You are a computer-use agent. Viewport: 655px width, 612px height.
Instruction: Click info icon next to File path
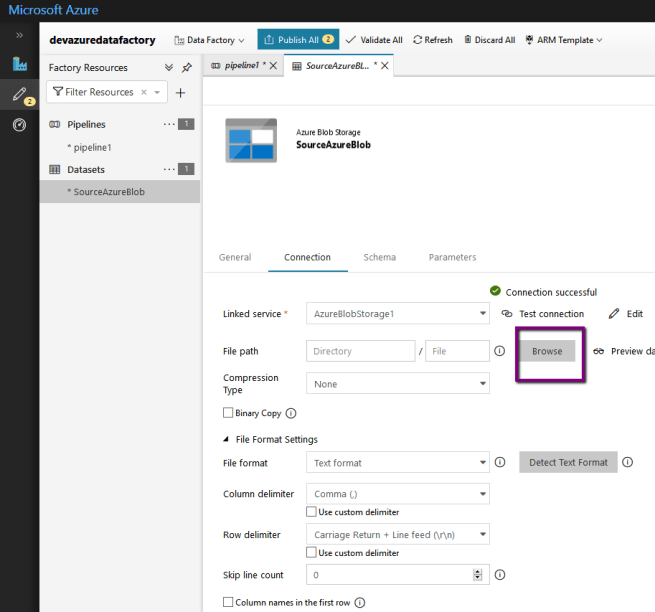(499, 351)
